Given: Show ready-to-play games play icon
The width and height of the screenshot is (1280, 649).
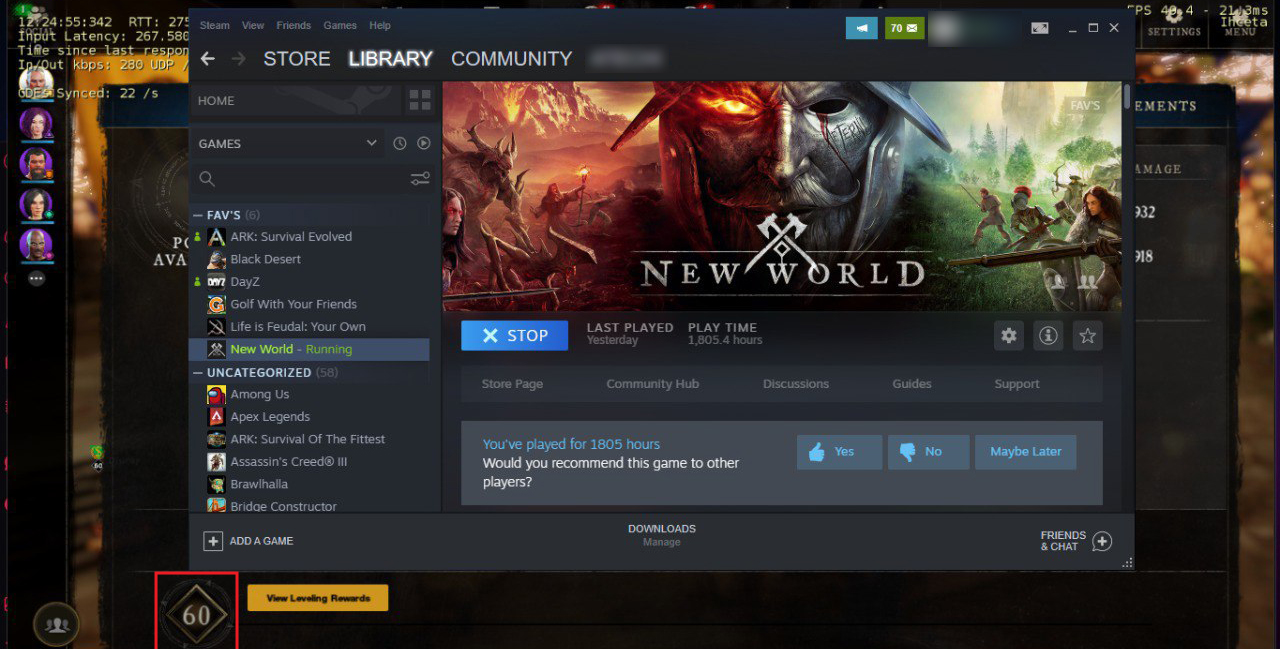Looking at the screenshot, I should click(x=424, y=143).
